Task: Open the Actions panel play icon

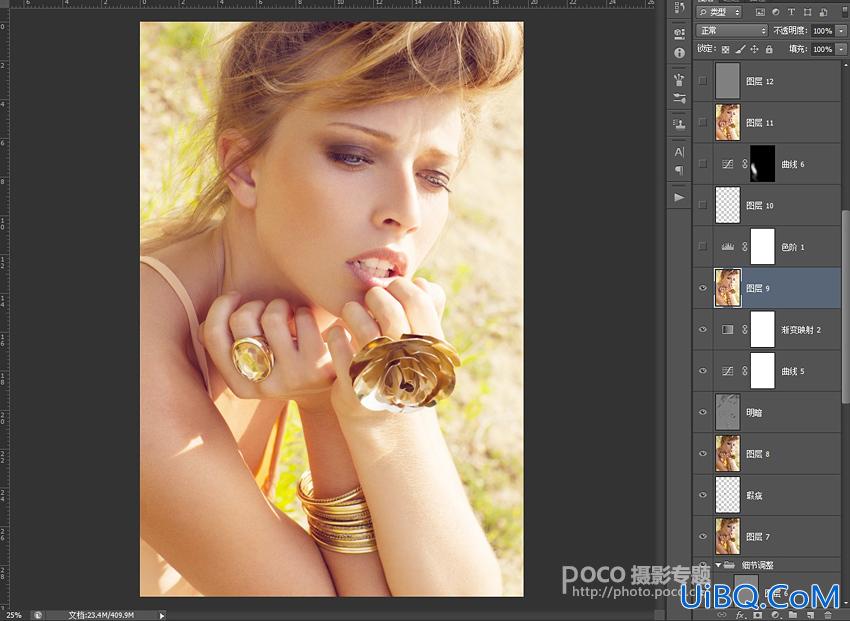Action: pyautogui.click(x=679, y=197)
